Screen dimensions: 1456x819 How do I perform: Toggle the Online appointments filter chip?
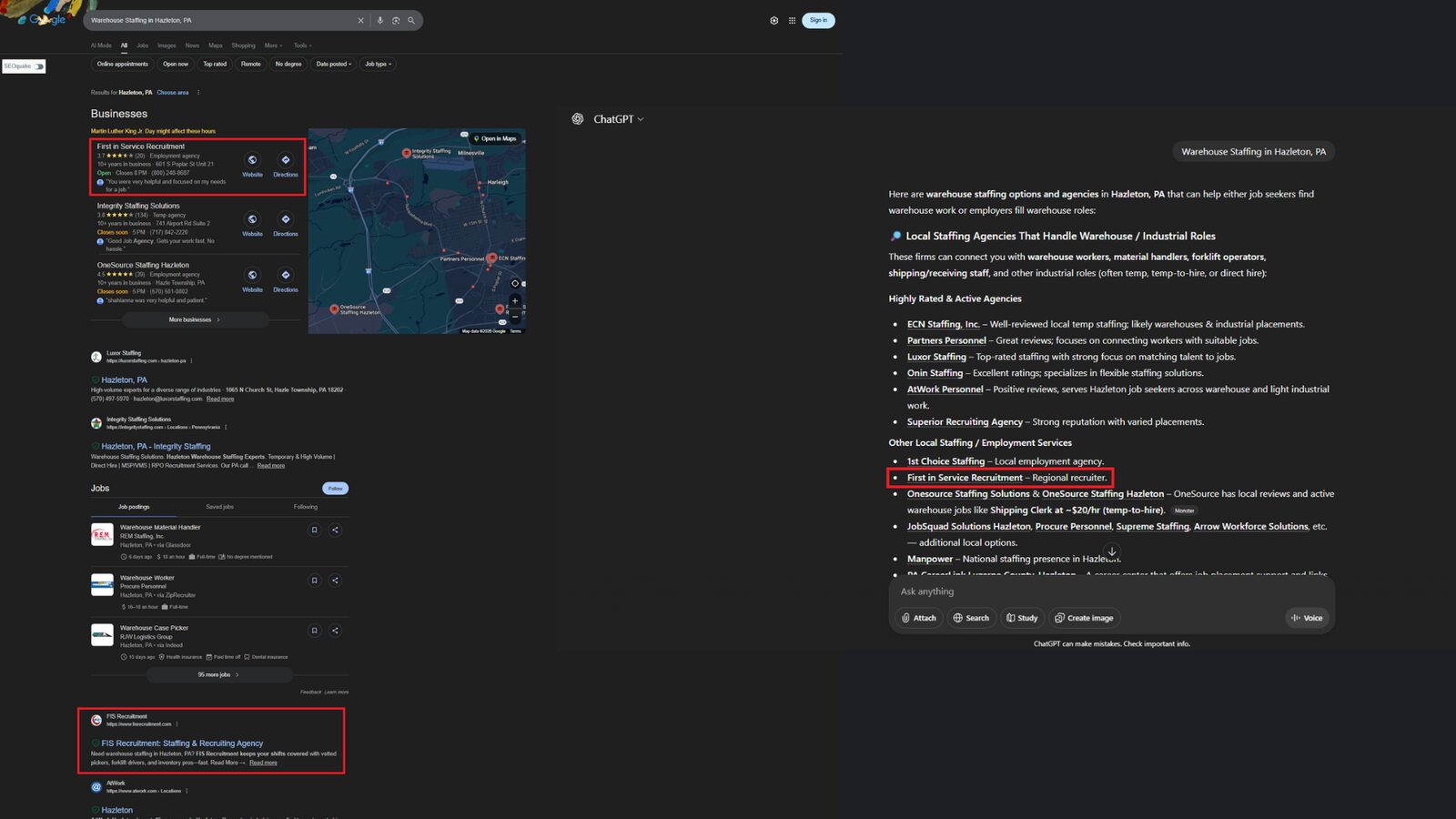tap(123, 64)
